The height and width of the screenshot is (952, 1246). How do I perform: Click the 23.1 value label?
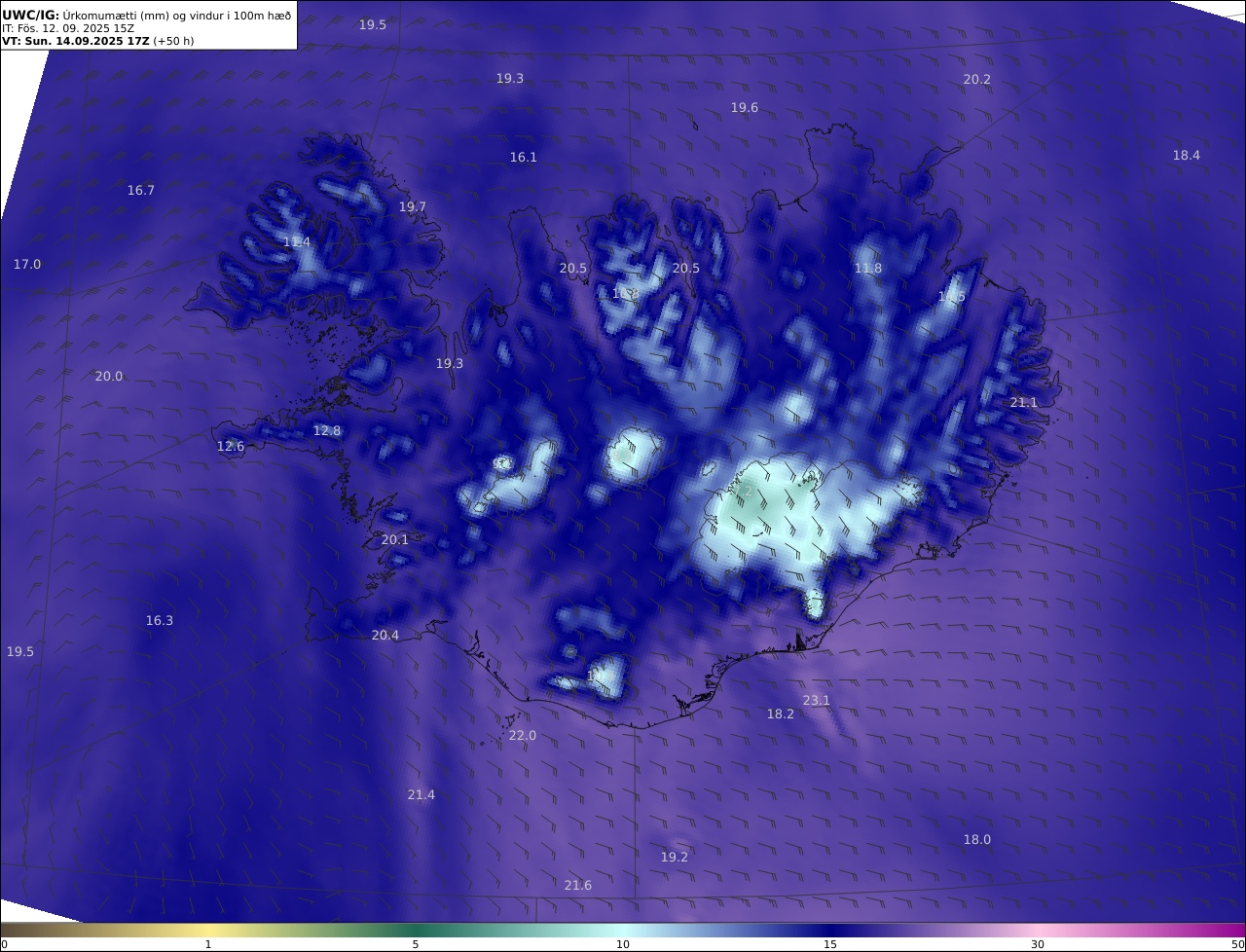[x=816, y=701]
